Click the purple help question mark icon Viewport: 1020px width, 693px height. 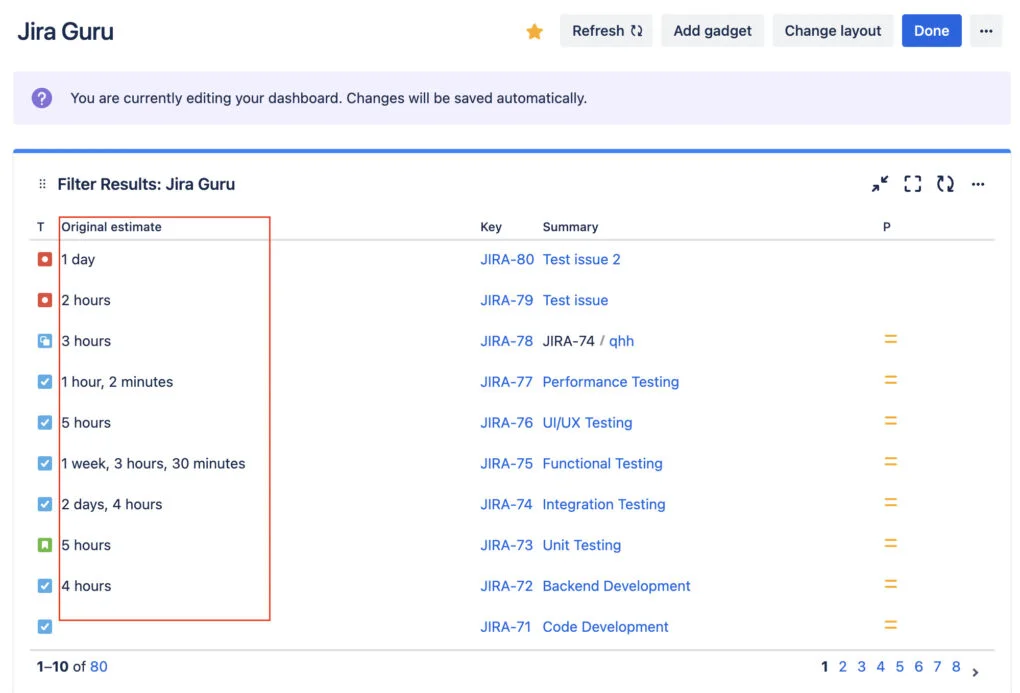coord(42,98)
